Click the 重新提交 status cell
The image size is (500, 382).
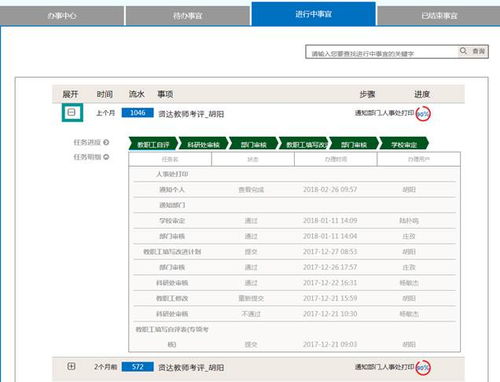click(251, 298)
